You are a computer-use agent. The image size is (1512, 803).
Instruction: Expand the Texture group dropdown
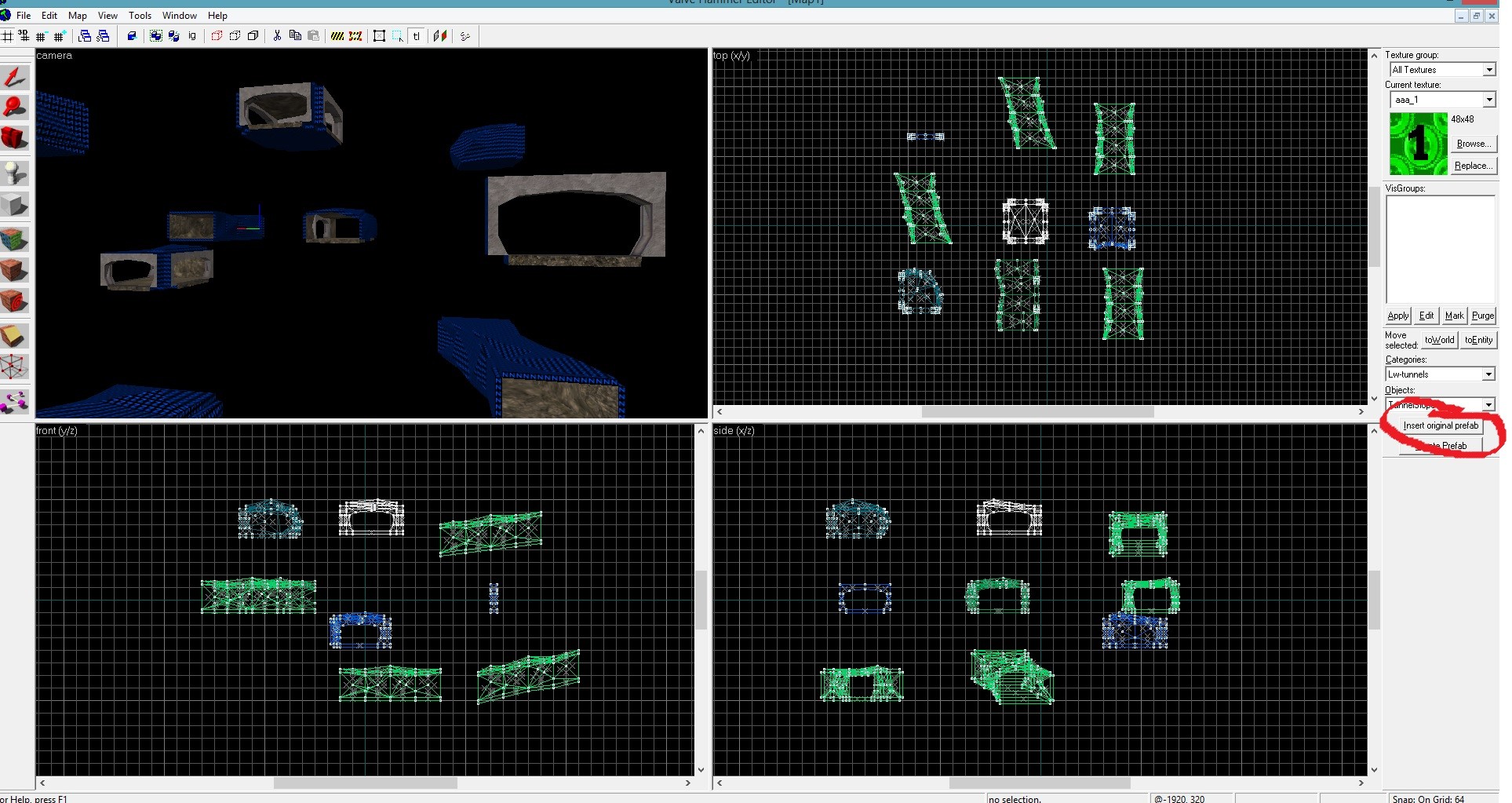coord(1488,70)
